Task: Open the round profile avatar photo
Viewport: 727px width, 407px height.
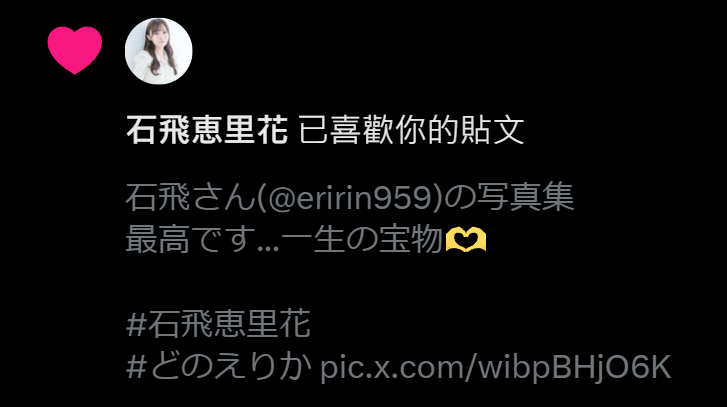Action: pyautogui.click(x=159, y=51)
